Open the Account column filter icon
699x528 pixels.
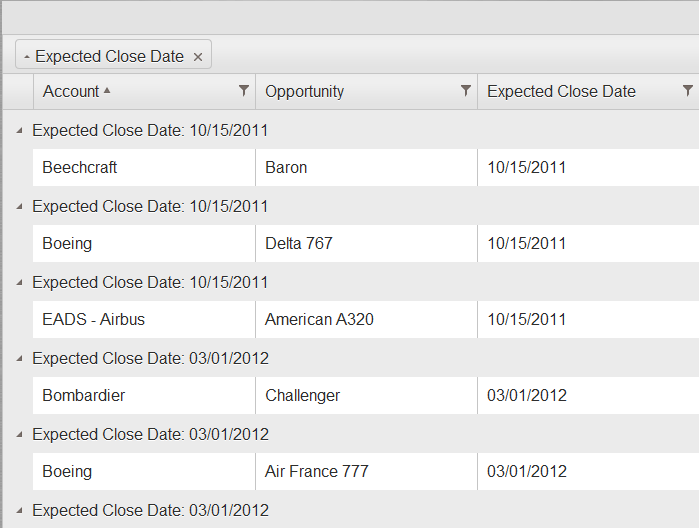click(x=244, y=91)
